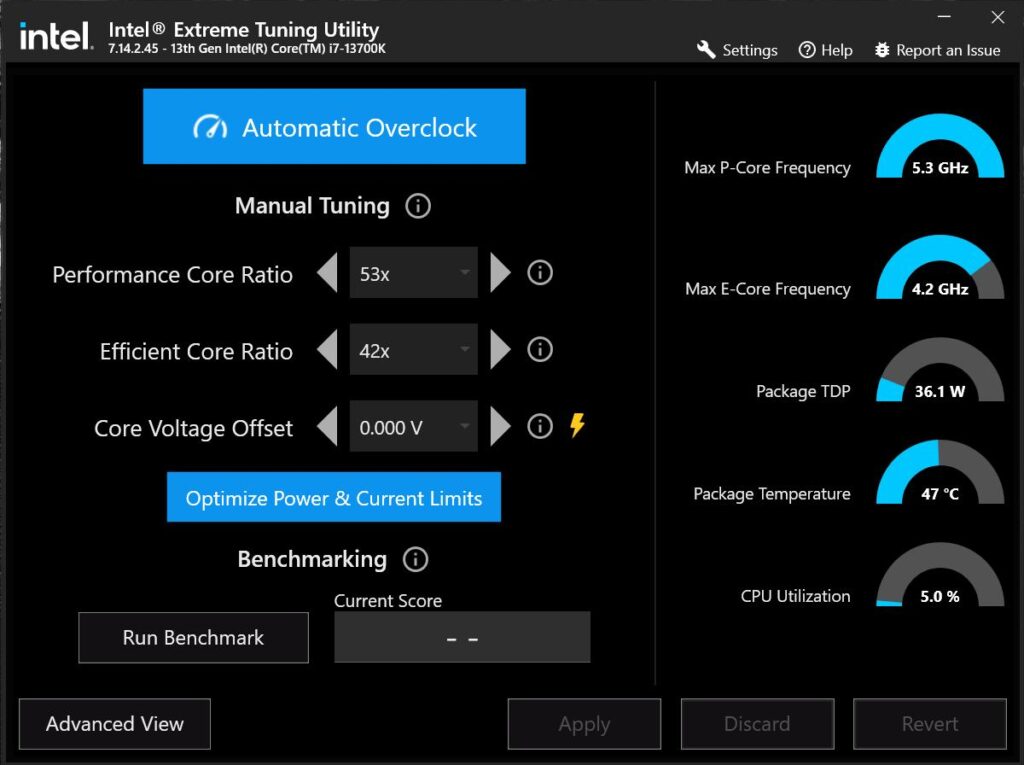Click the Max P-Core Frequency gauge
Viewport: 1024px width, 765px height.
tap(940, 146)
